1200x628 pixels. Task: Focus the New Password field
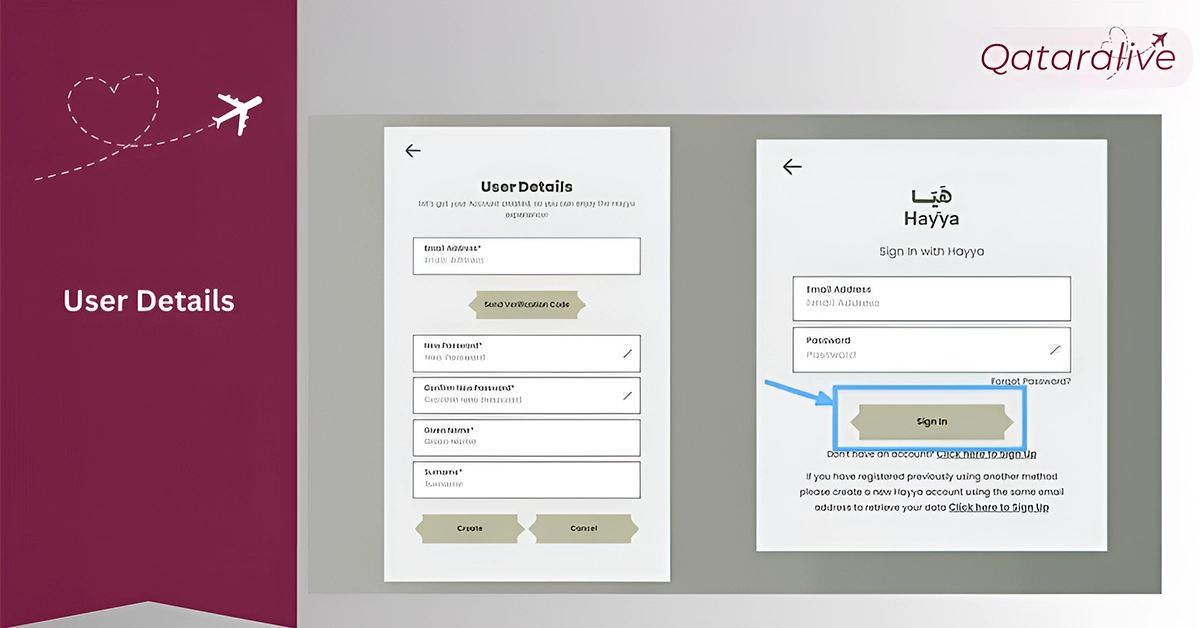[x=526, y=353]
